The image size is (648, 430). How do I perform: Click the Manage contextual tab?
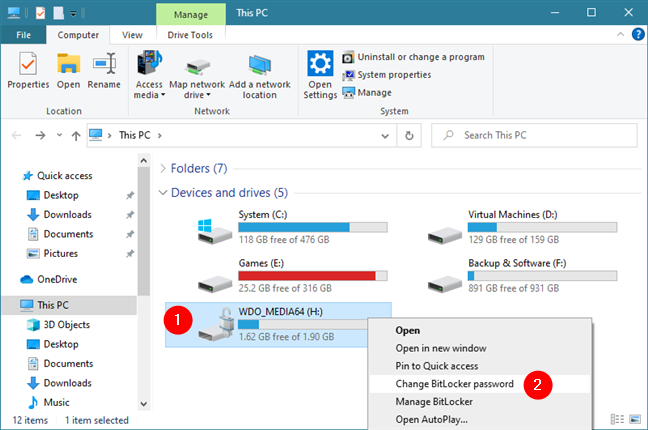click(x=191, y=14)
